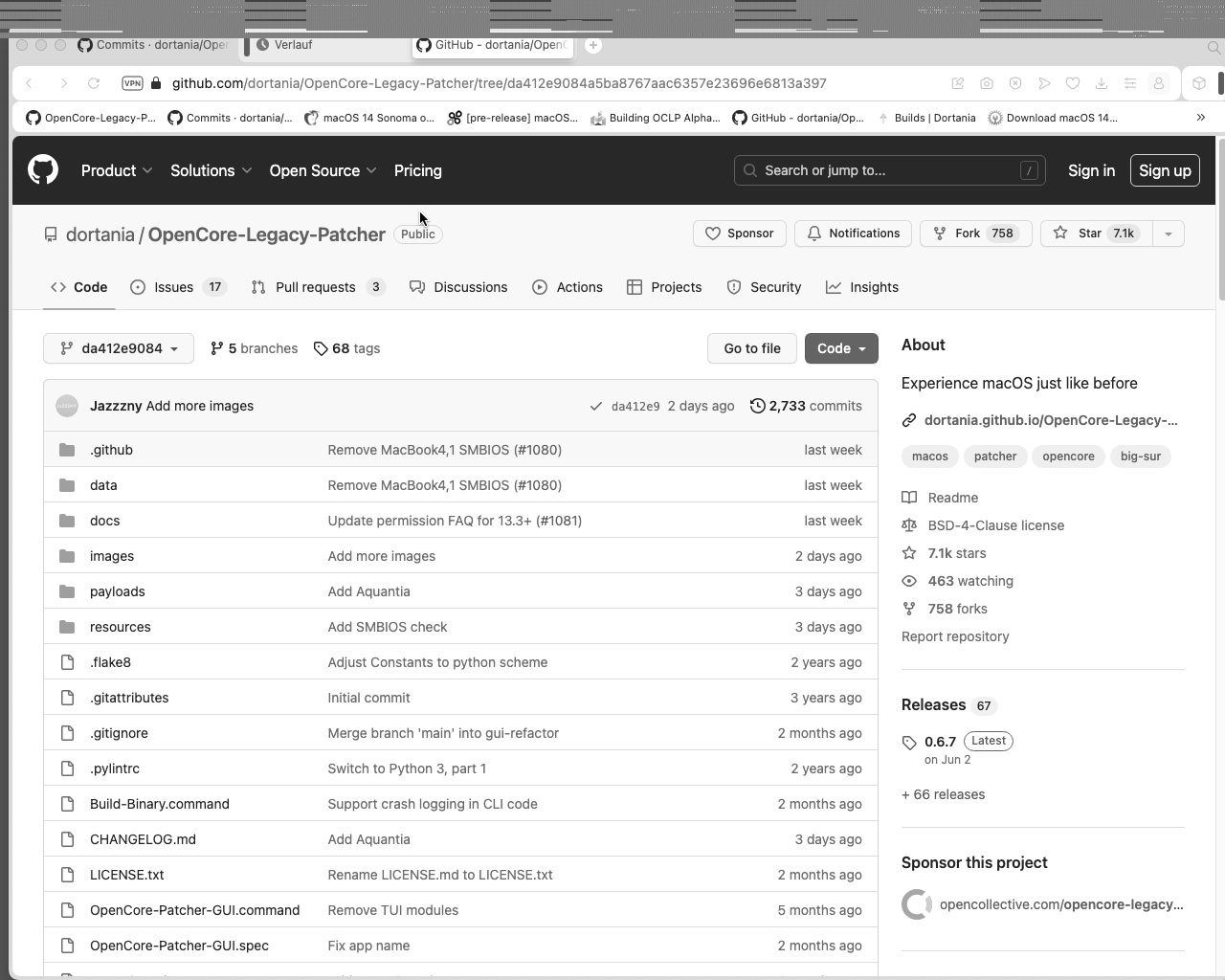
Task: Show hidden bookmarks with double chevron
Action: click(1201, 118)
